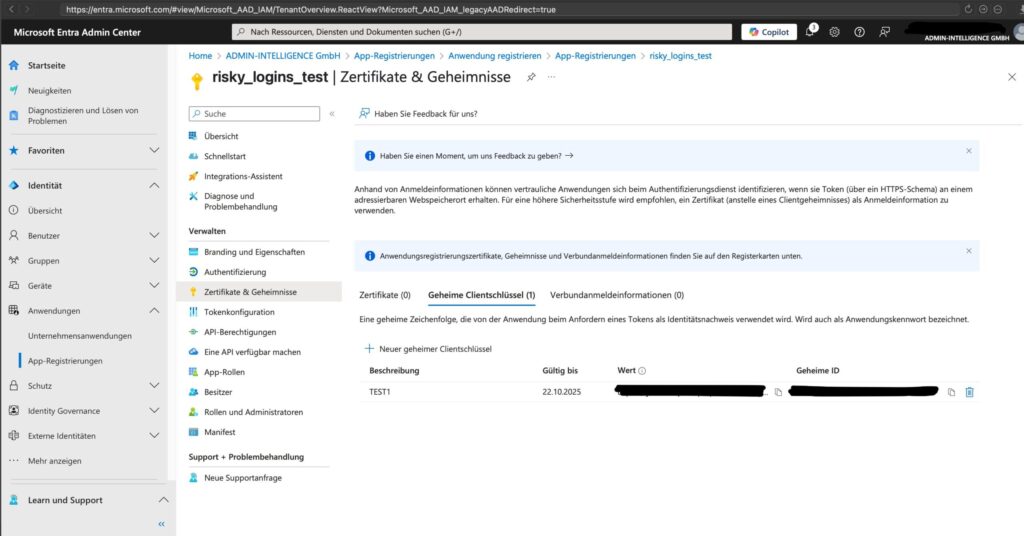Viewport: 1024px width, 536px height.
Task: Click the Wert column info icon
Action: pyautogui.click(x=642, y=371)
